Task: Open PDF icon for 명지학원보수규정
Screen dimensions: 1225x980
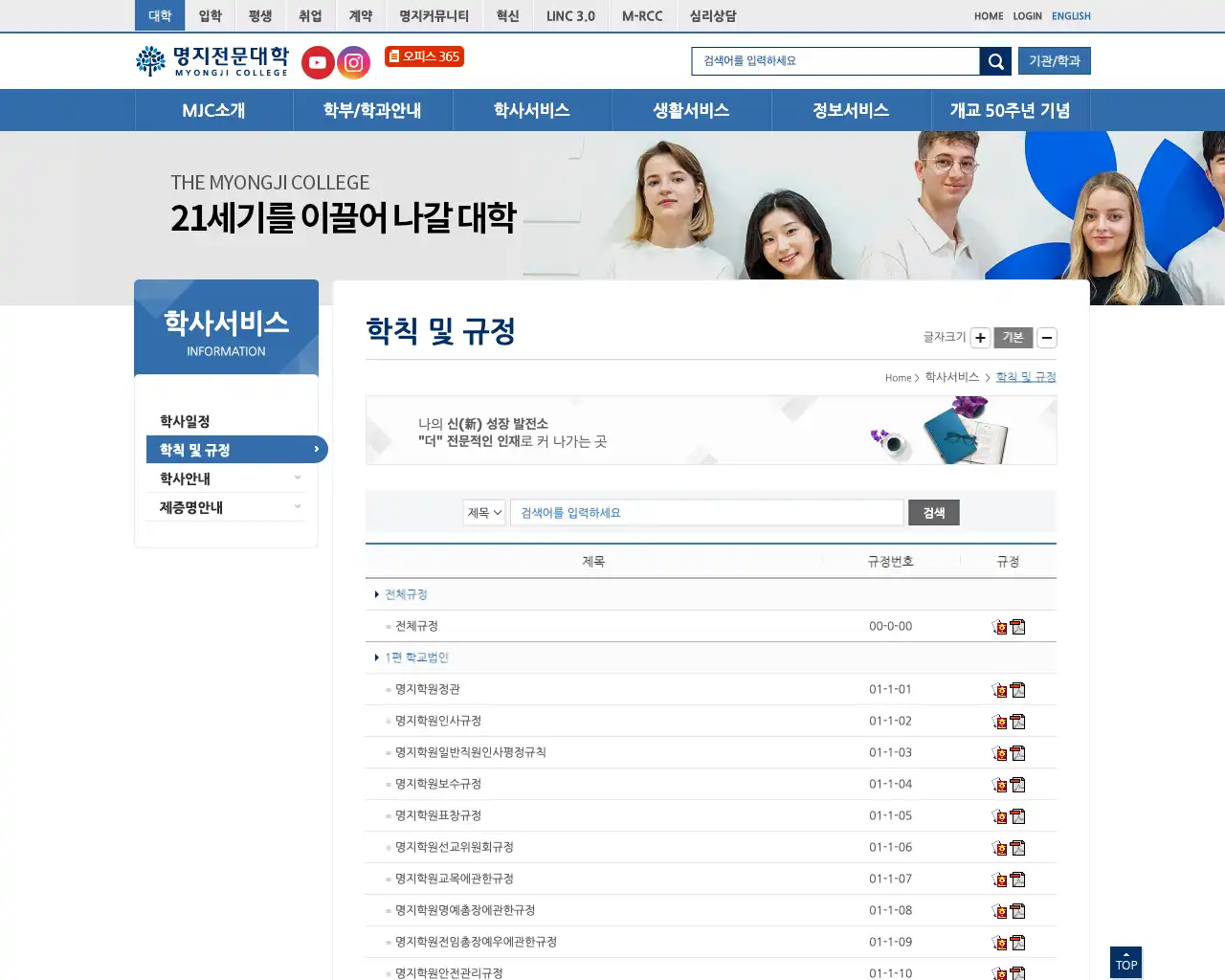Action: coord(1017,785)
